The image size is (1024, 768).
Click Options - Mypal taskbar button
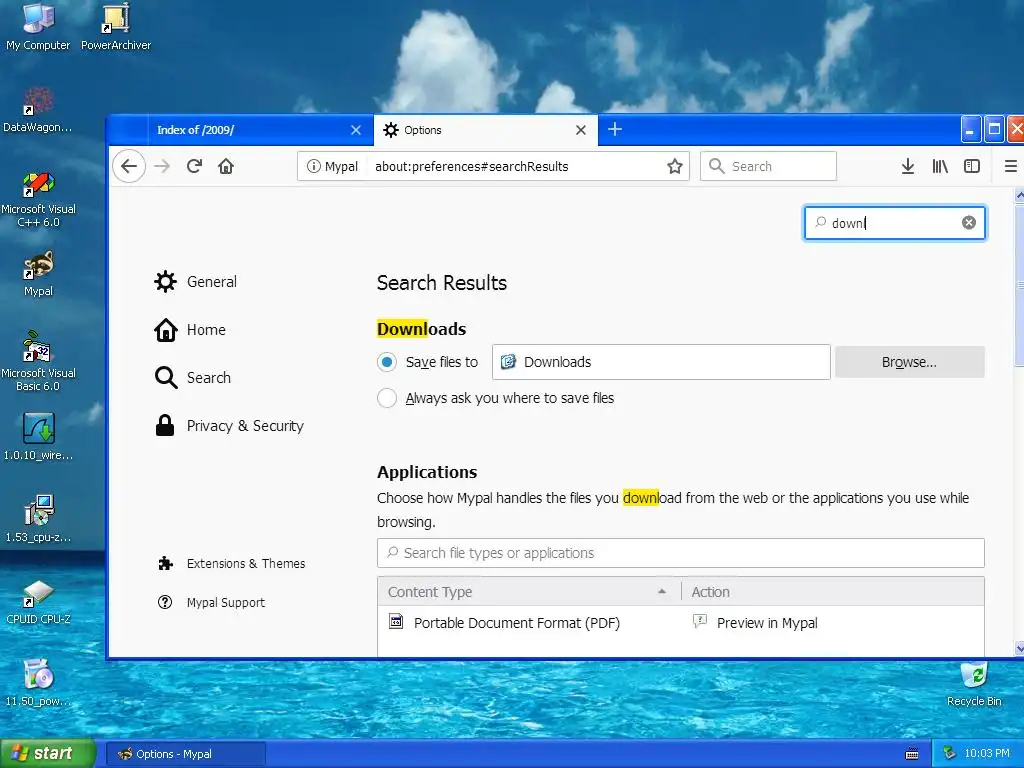coord(185,754)
